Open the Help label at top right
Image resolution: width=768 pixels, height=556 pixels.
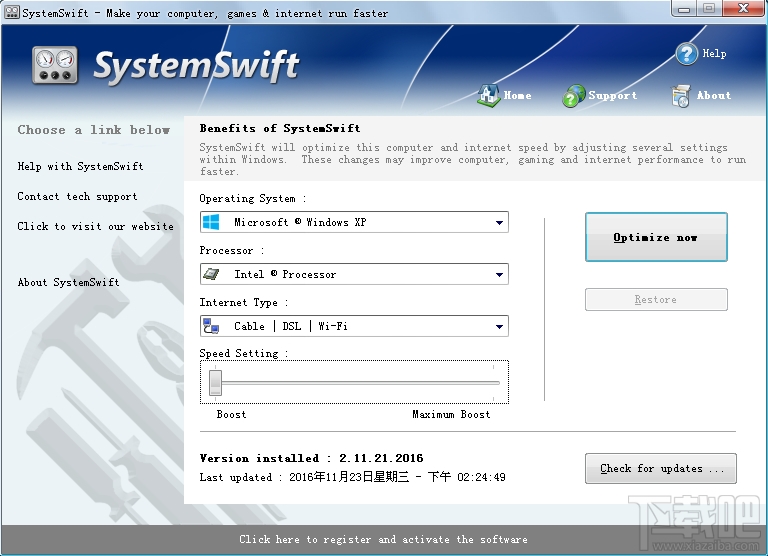(714, 53)
